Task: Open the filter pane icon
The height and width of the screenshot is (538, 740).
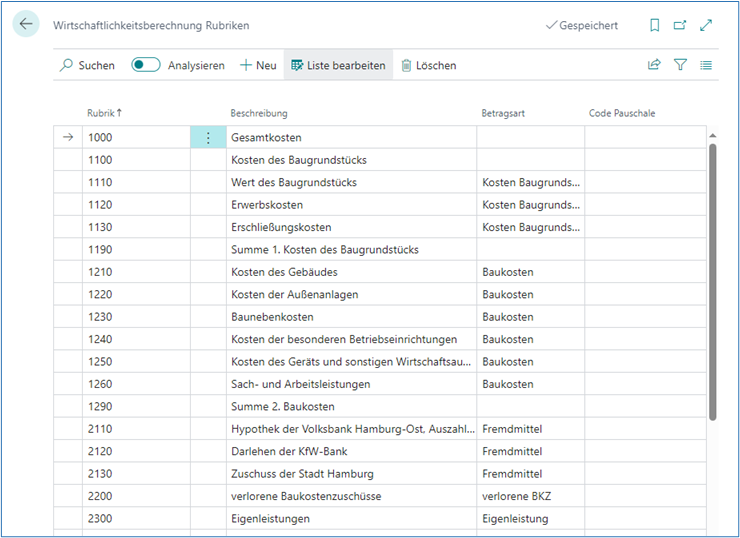Action: click(680, 65)
